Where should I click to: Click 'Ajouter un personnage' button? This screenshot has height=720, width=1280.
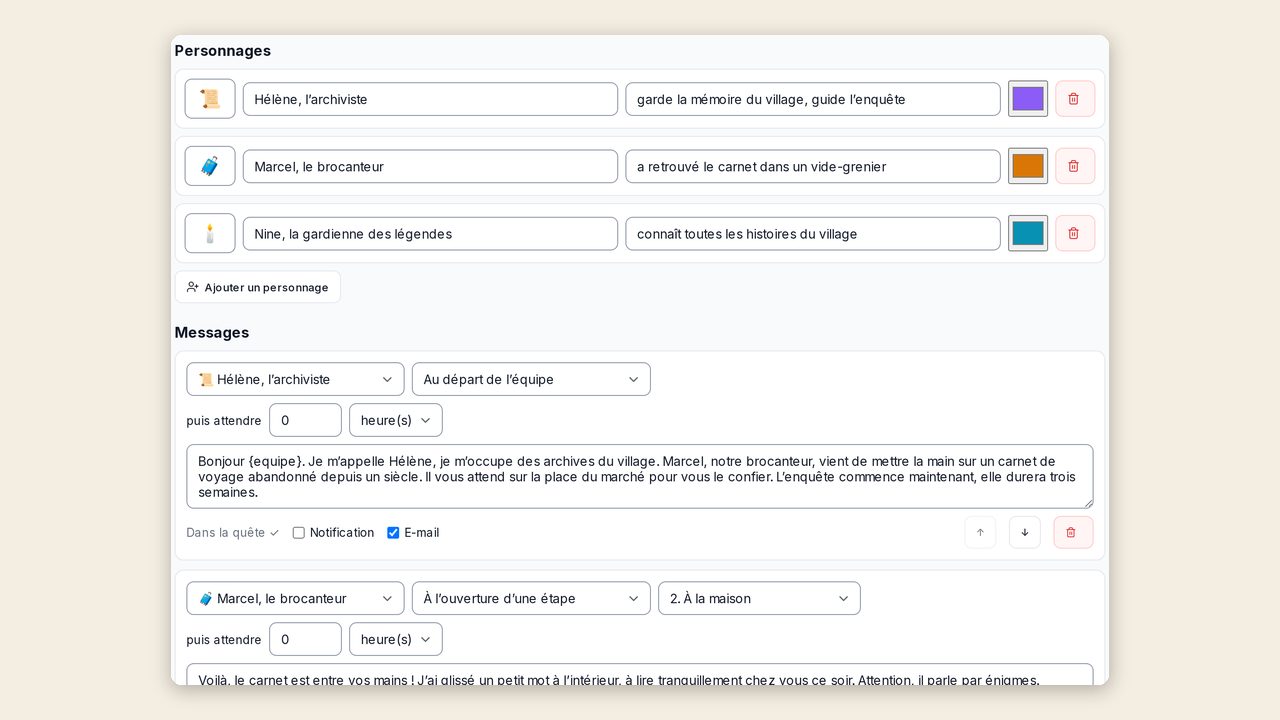(x=258, y=287)
